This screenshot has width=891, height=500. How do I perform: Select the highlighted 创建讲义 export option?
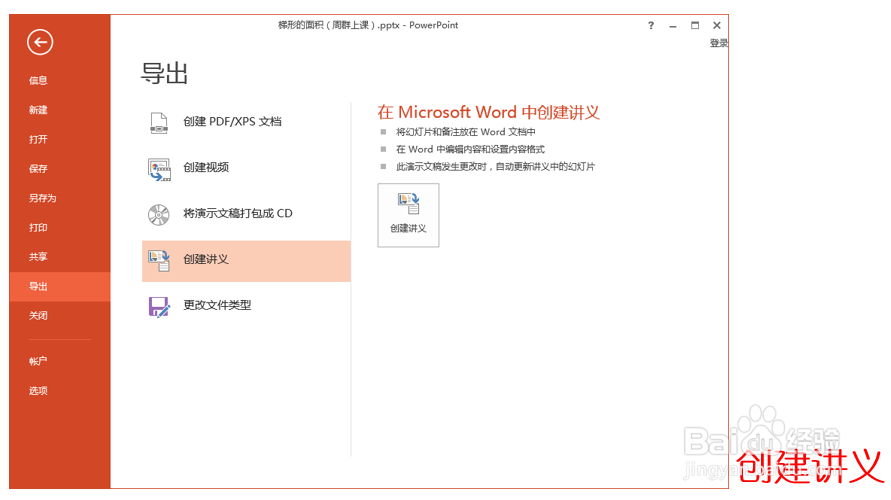coord(246,261)
